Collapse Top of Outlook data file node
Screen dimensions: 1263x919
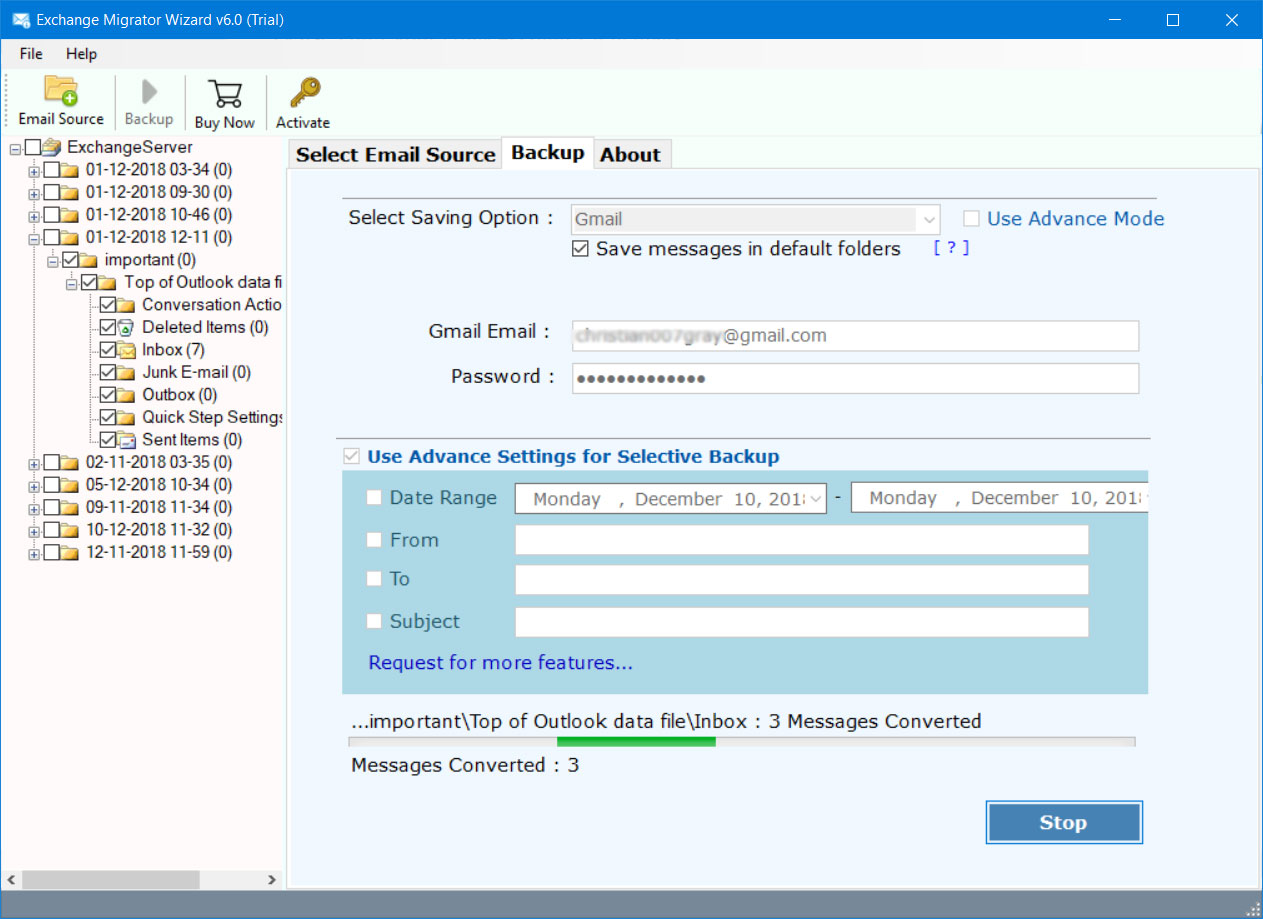tap(72, 283)
